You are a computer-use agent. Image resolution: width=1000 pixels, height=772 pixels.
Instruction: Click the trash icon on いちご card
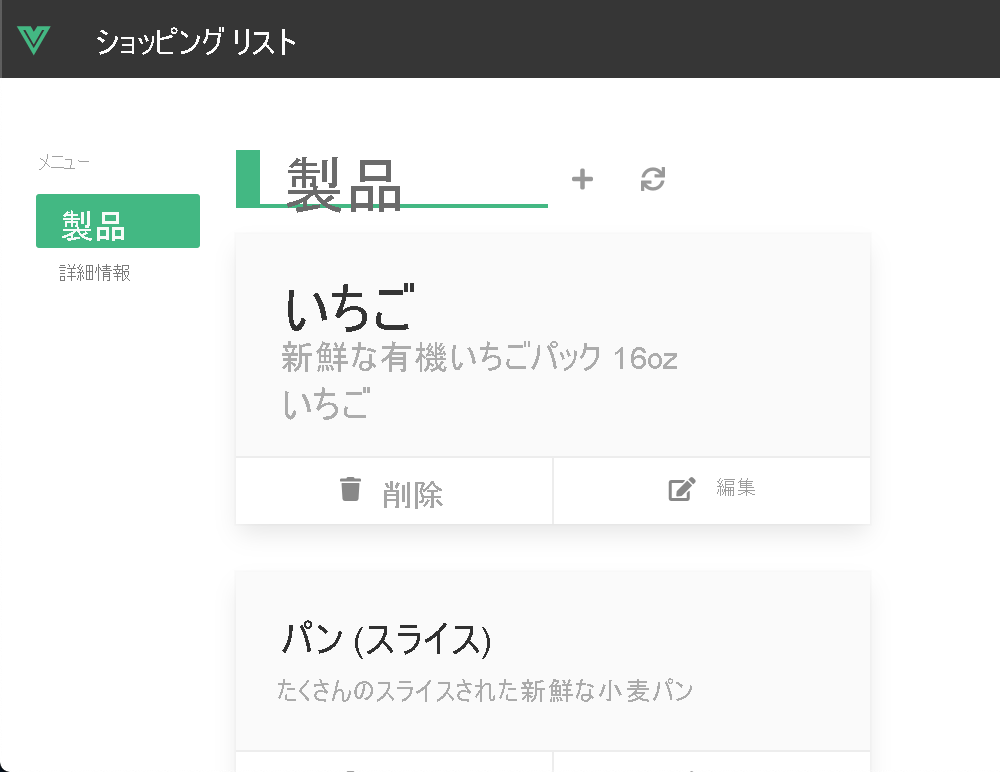[x=350, y=489]
